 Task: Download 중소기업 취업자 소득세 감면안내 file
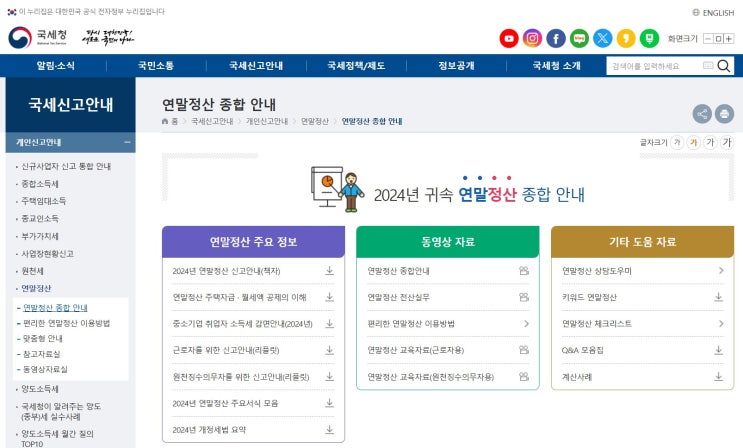click(329, 324)
